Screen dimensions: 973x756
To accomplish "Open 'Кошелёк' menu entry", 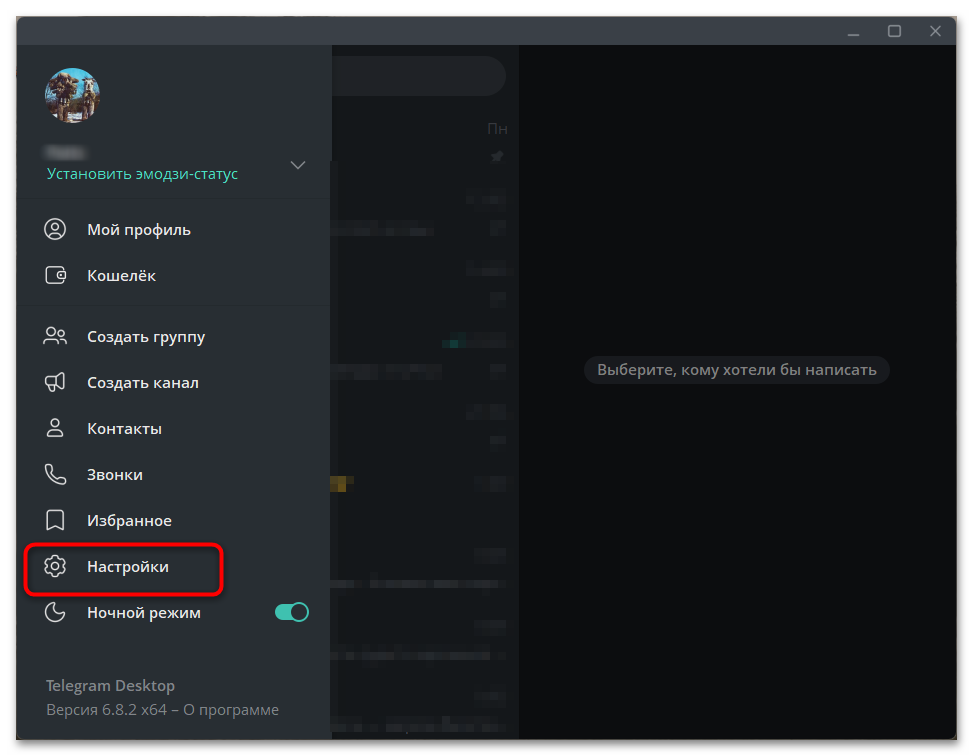I will coord(174,275).
